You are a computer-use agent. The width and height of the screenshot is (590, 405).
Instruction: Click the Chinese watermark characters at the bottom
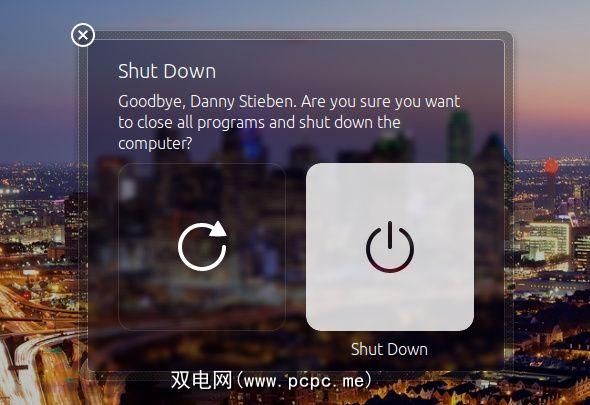coord(201,380)
